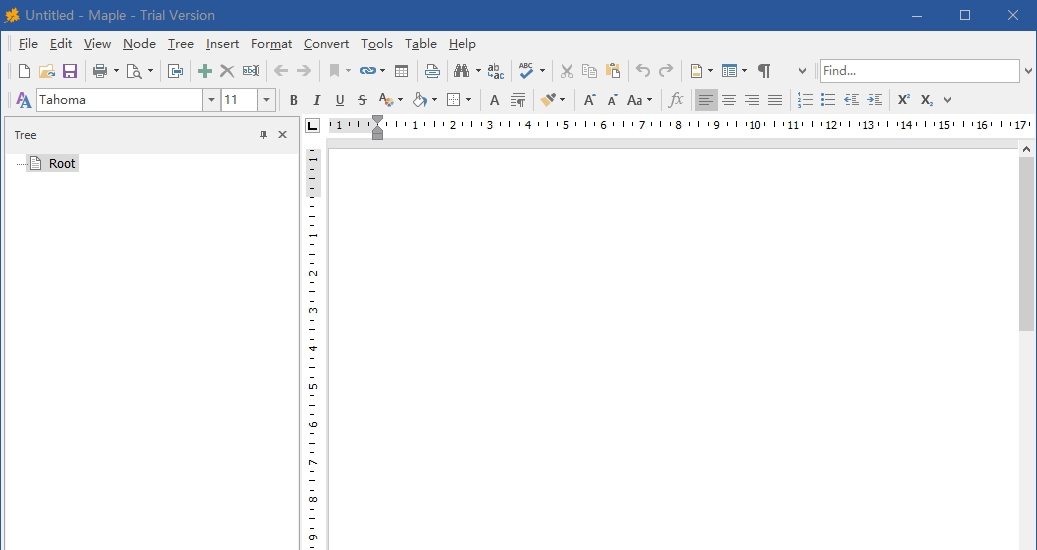Image resolution: width=1037 pixels, height=550 pixels.
Task: Run spell check ABC icon
Action: coord(526,71)
